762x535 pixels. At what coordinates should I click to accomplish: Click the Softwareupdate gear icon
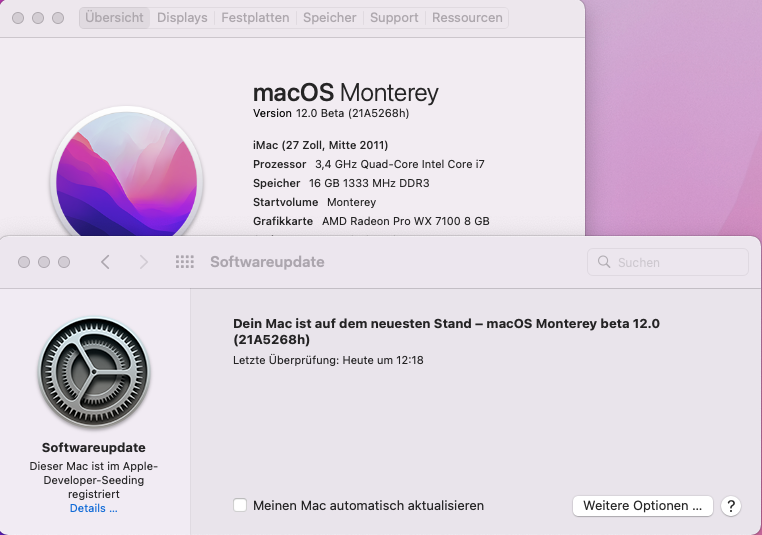tap(94, 373)
